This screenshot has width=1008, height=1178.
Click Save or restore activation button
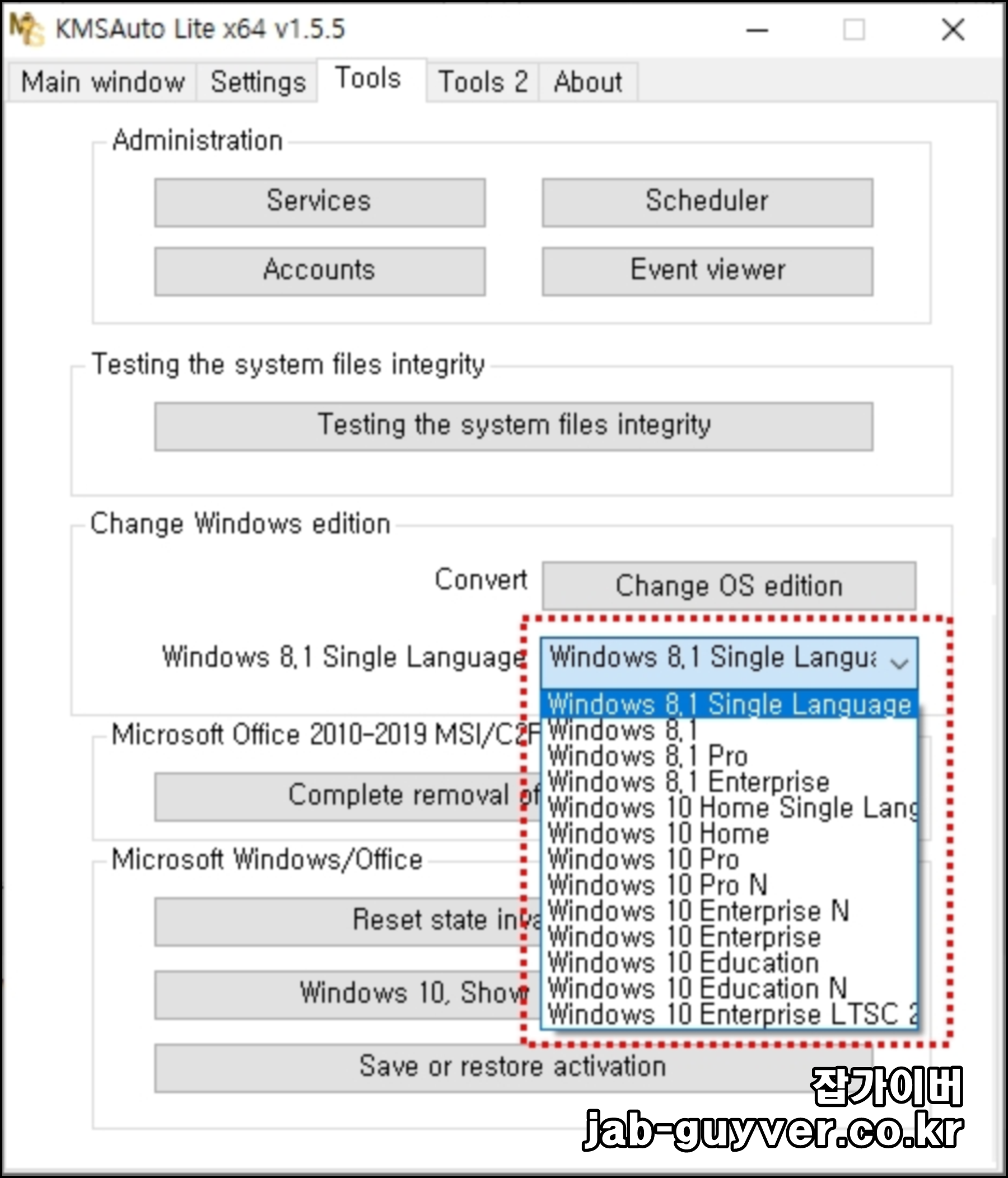(x=514, y=1068)
